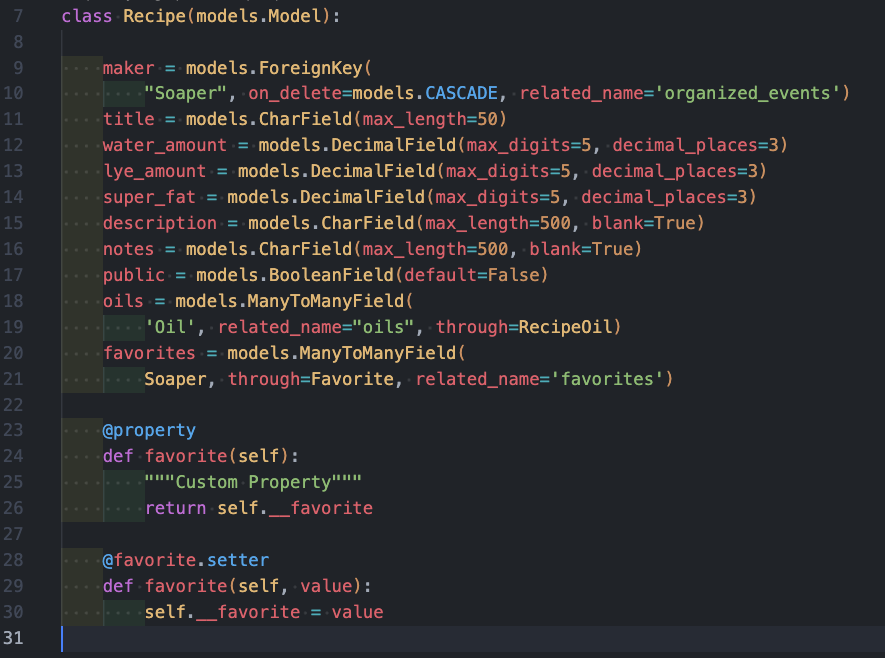
Task: Click the 'Custom Property' docstring
Action: pos(253,482)
